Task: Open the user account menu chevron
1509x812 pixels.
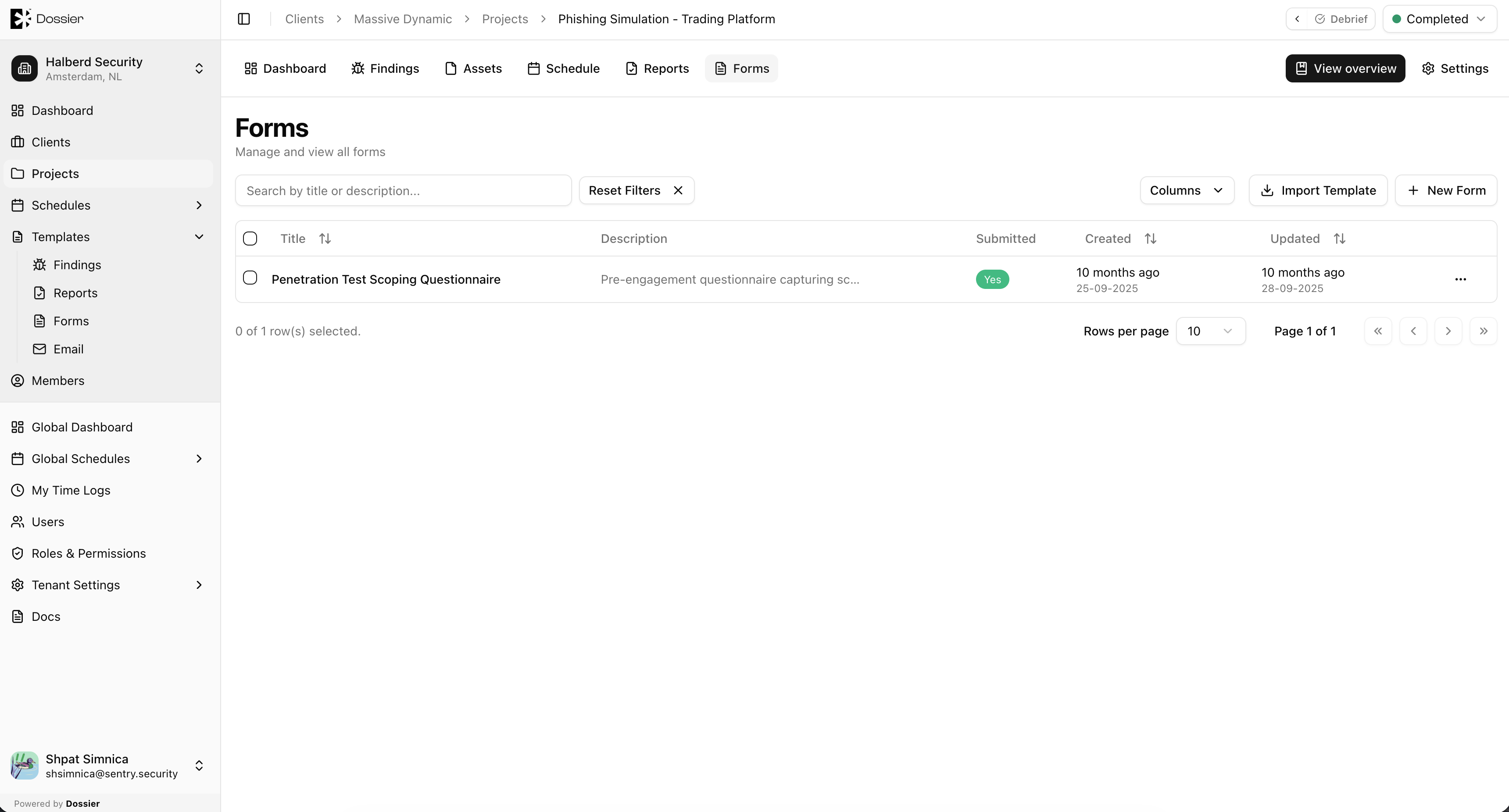Action: pyautogui.click(x=199, y=765)
